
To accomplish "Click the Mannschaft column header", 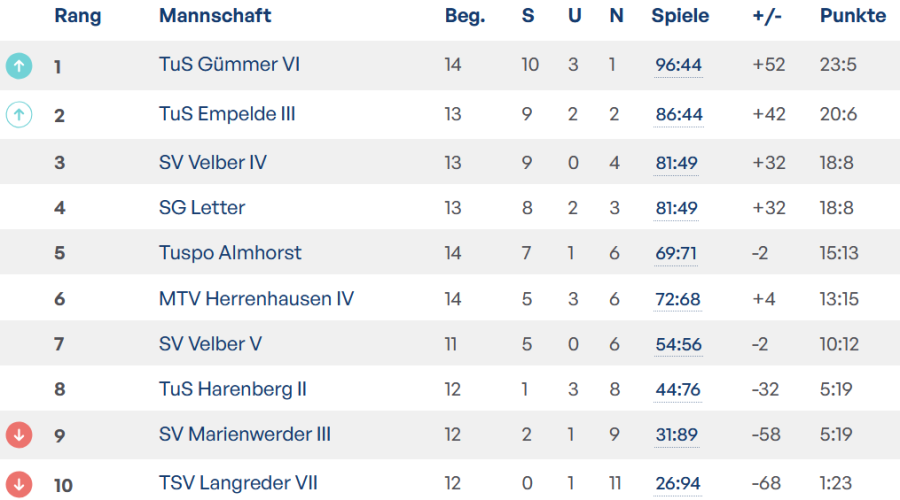I will tap(215, 16).
